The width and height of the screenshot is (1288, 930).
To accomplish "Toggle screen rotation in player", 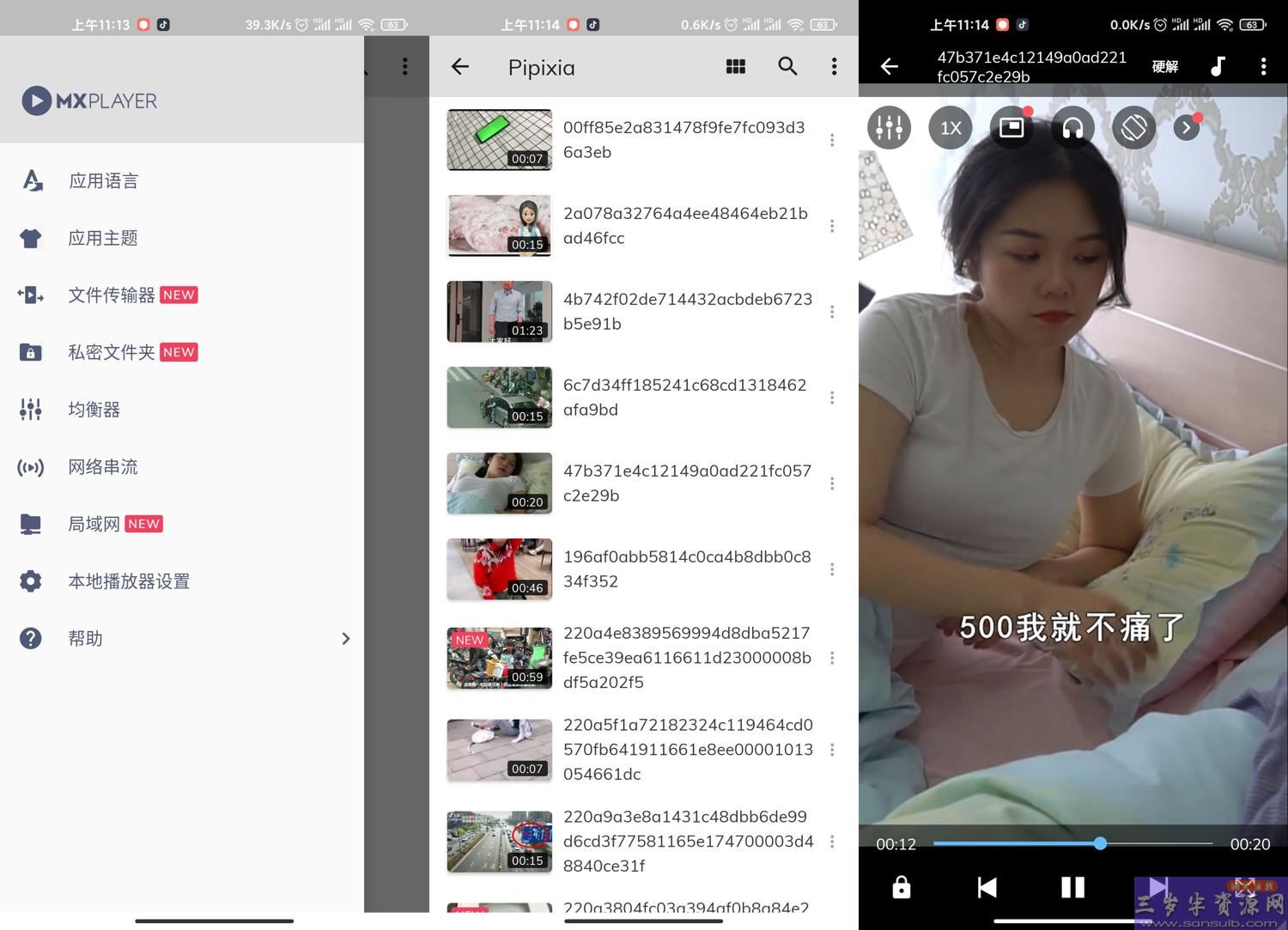I will tap(1133, 128).
